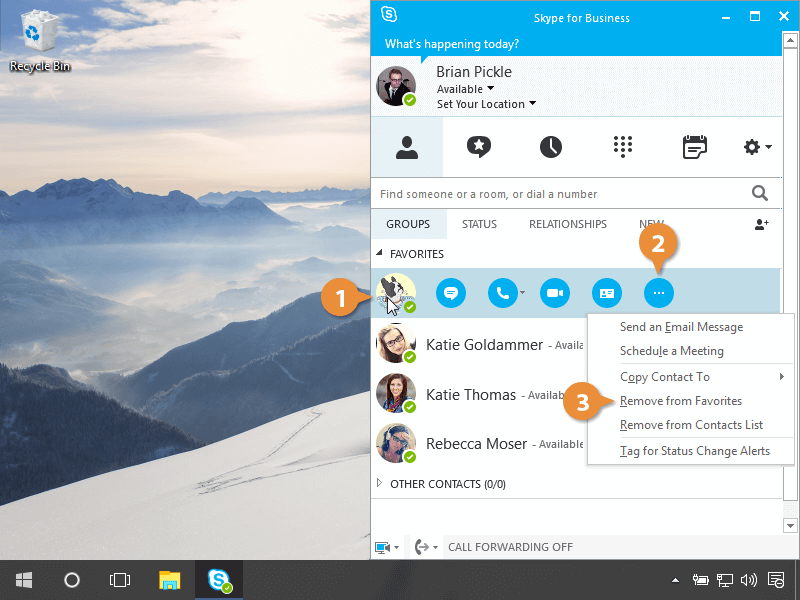800x600 pixels.
Task: Expand the Available status dropdown
Action: pos(490,89)
